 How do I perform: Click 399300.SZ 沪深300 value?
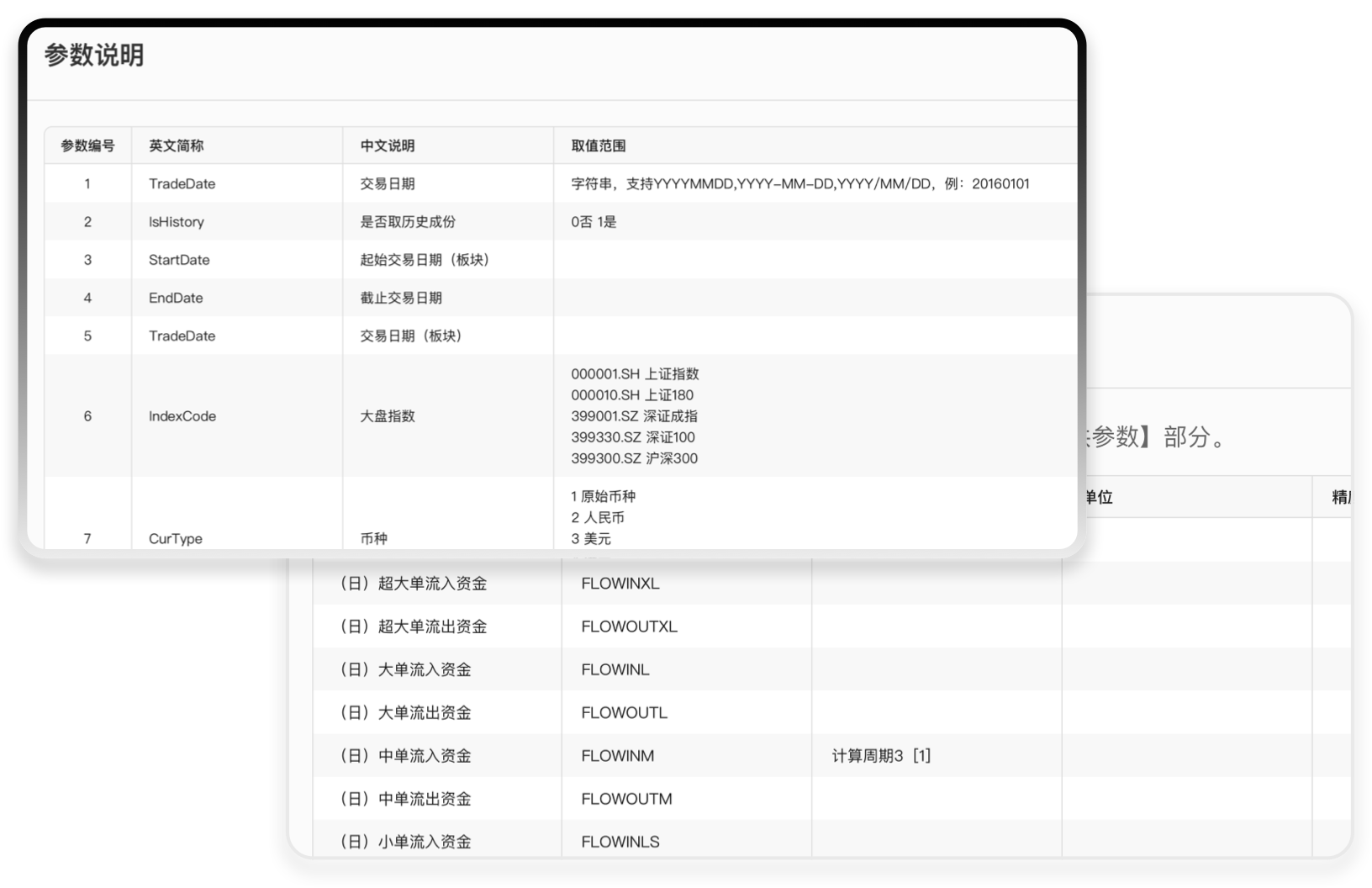[x=634, y=458]
